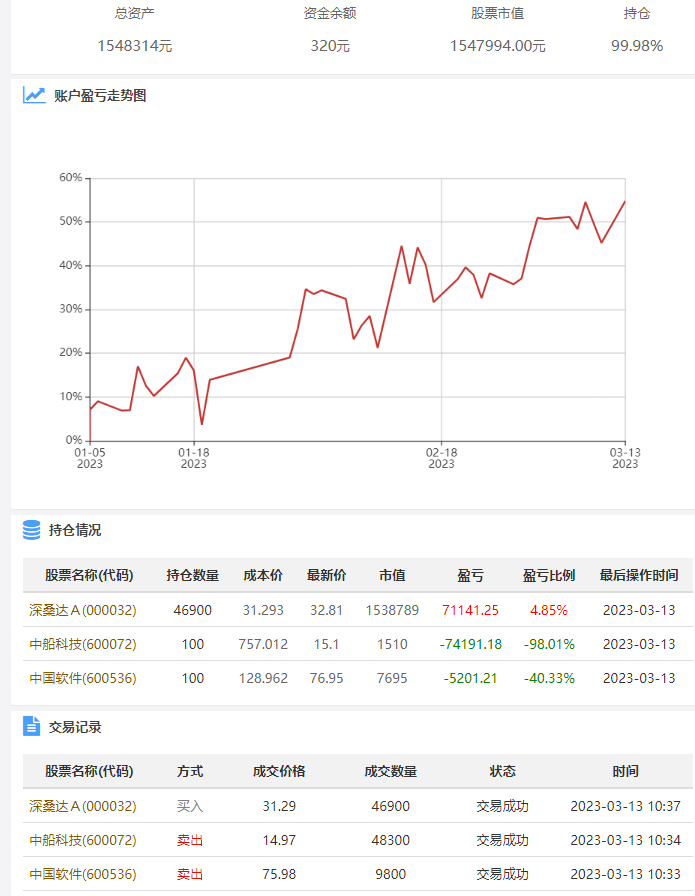Click profit ratio 4.85%
695x896 pixels.
(549, 610)
